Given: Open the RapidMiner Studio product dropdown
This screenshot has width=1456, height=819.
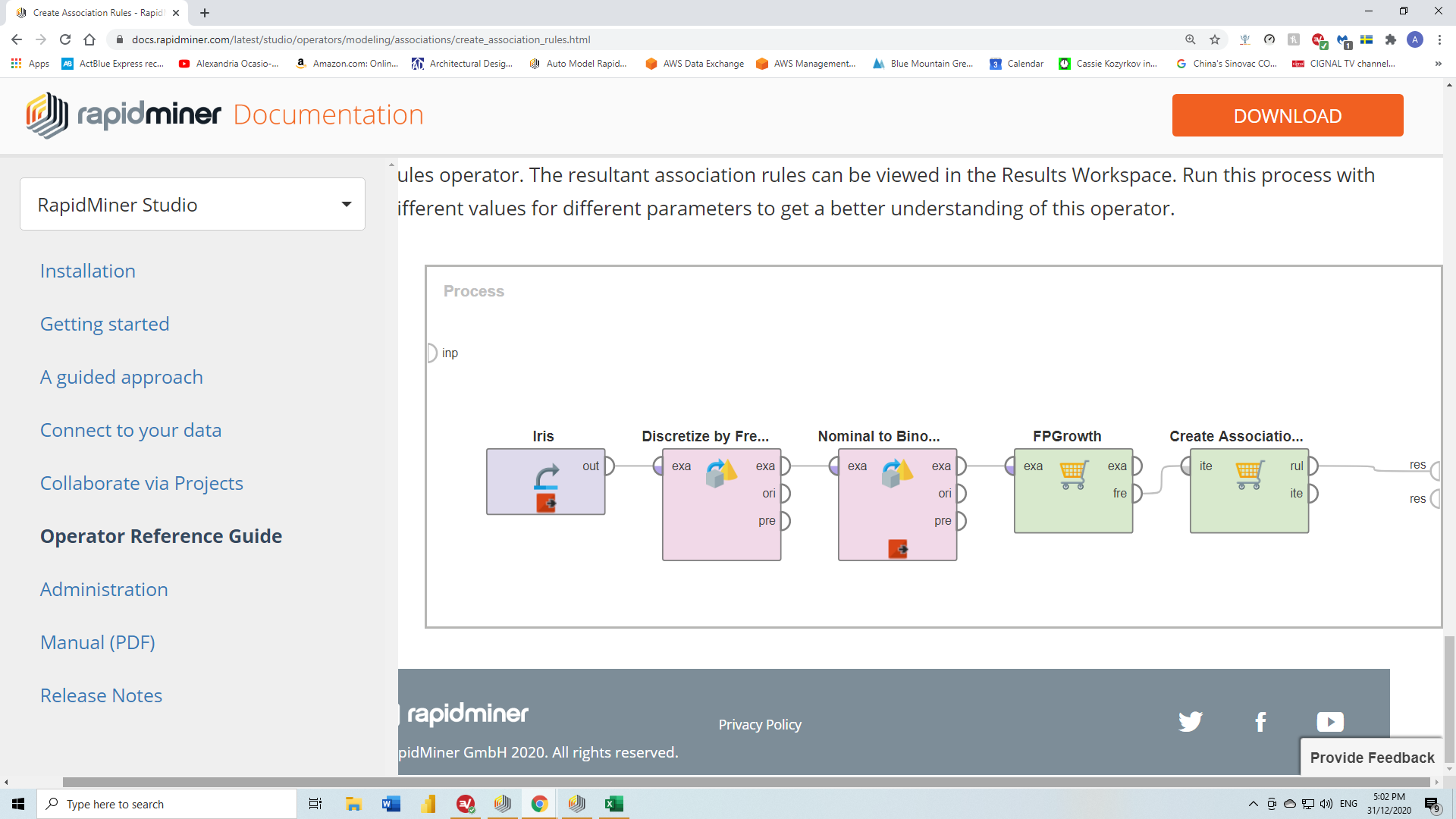Looking at the screenshot, I should pos(193,204).
